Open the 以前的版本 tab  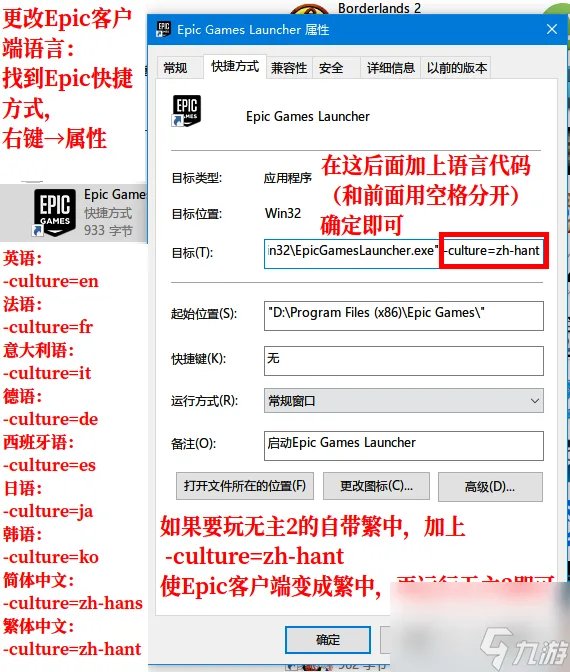click(456, 68)
